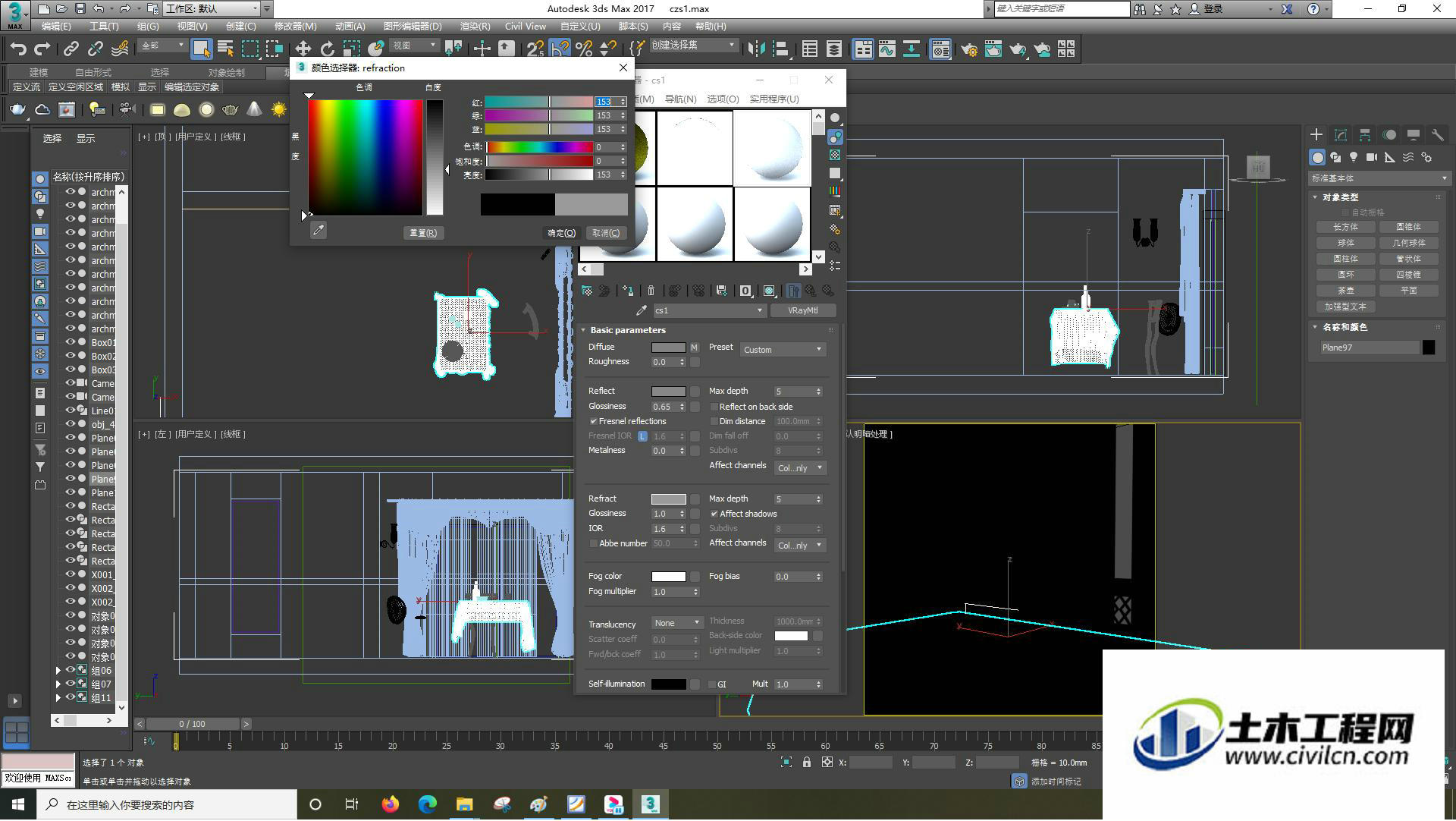Image resolution: width=1456 pixels, height=821 pixels.
Task: Click the Redo arrow icon in main toolbar
Action: [x=43, y=49]
